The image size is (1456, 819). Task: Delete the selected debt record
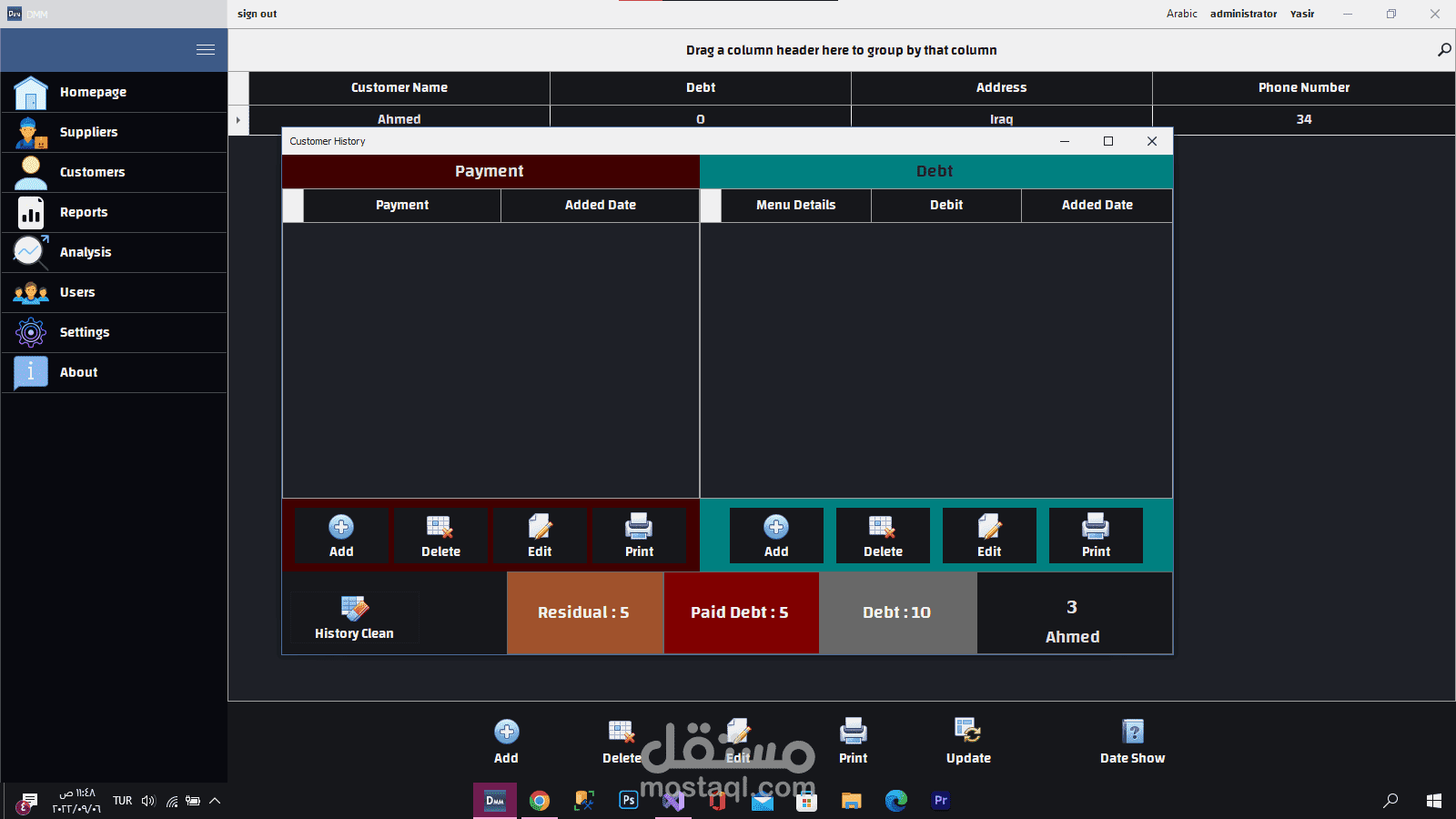pos(883,536)
